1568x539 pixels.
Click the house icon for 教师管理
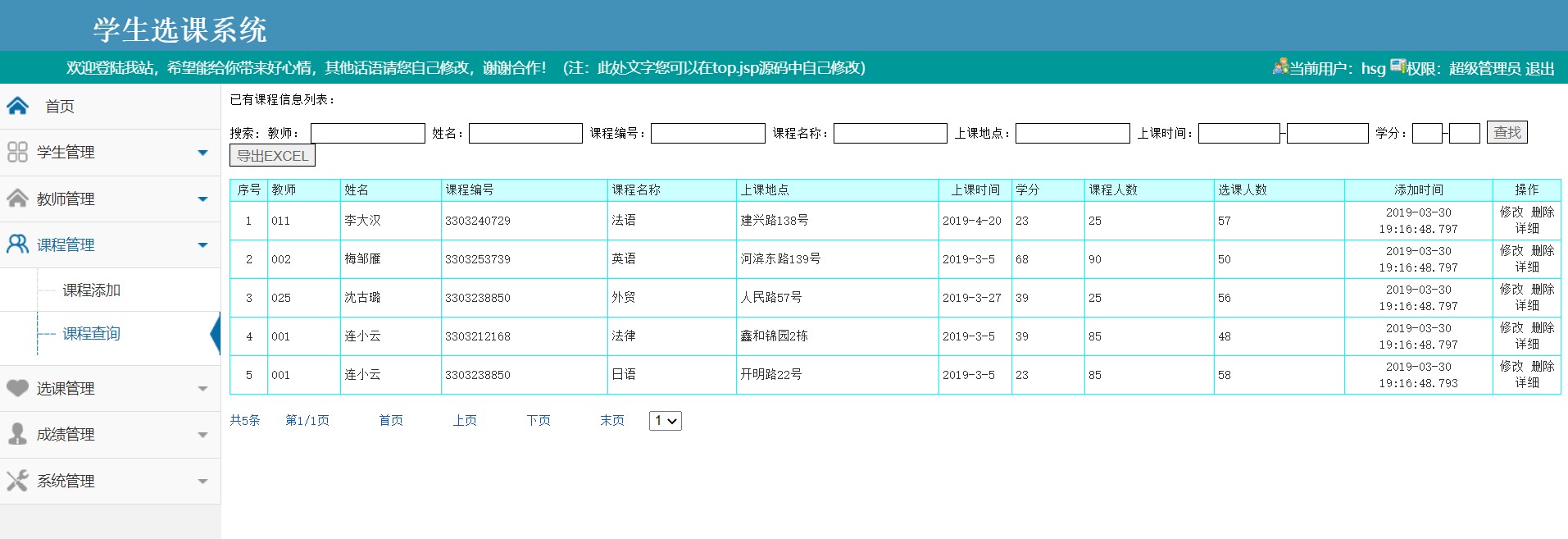coord(17,198)
